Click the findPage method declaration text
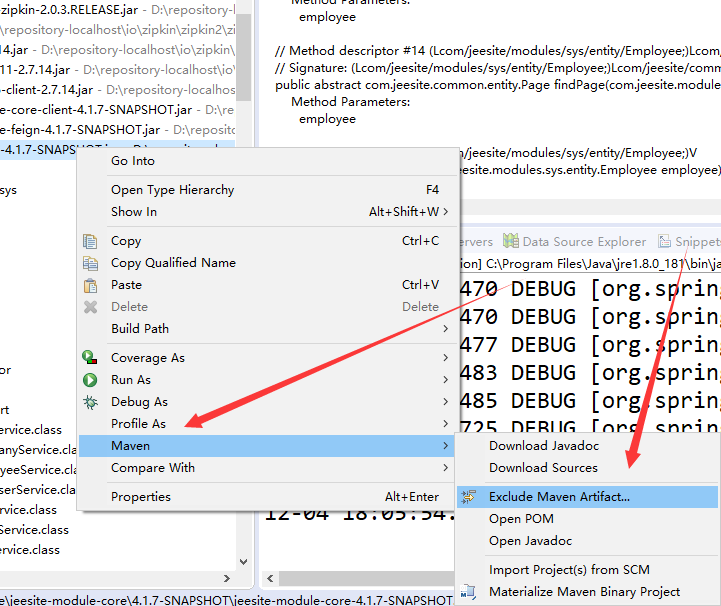Image resolution: width=721 pixels, height=606 pixels. coord(498,85)
